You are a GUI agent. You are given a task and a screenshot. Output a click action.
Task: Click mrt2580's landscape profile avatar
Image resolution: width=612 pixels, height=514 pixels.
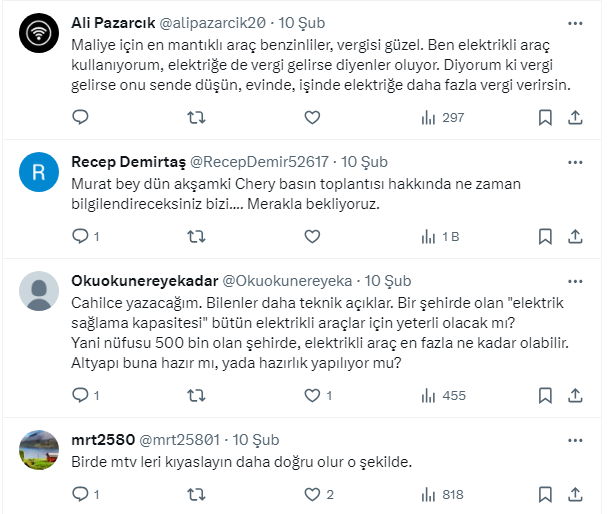tap(39, 452)
